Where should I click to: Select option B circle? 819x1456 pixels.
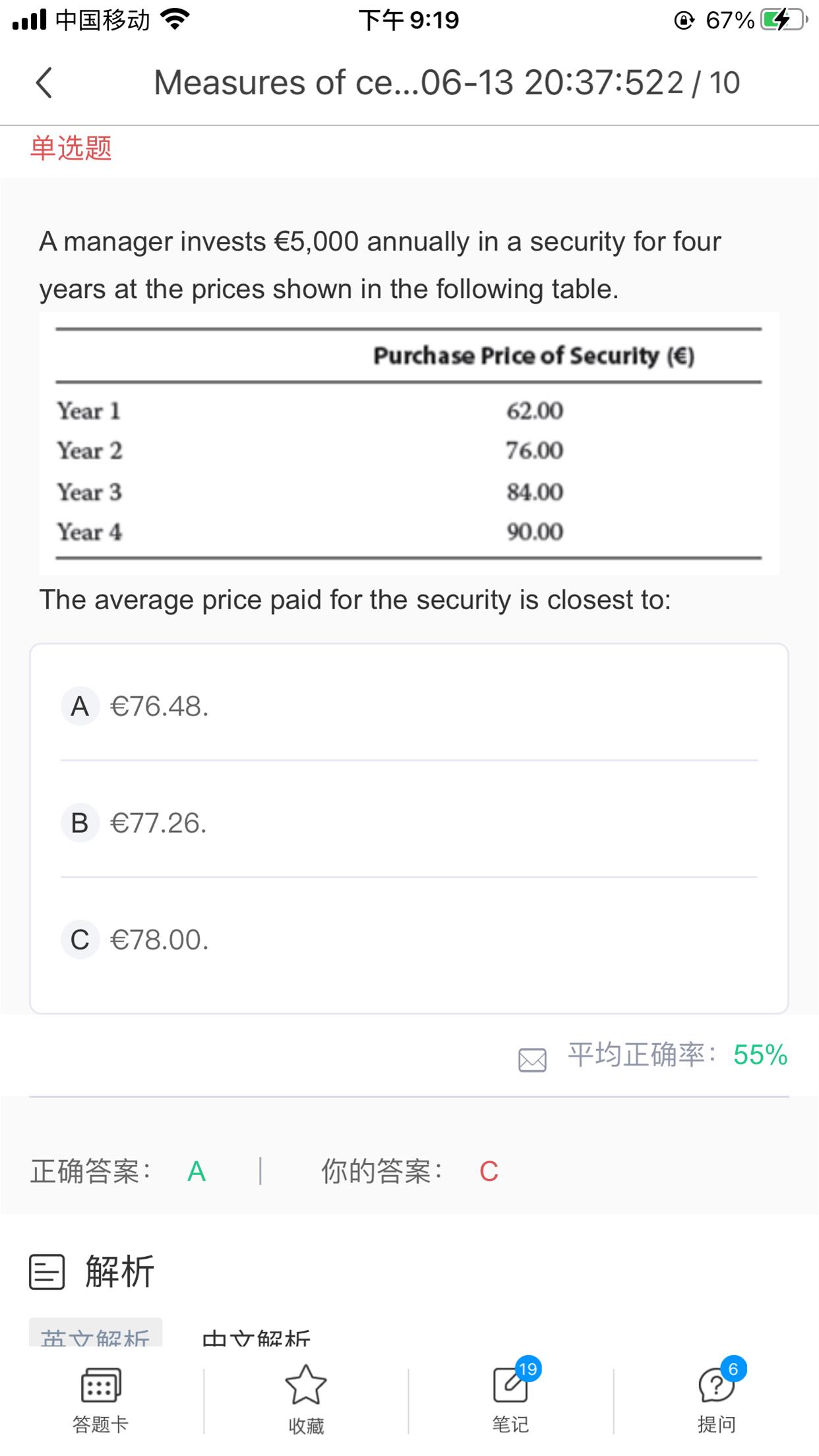click(x=80, y=823)
